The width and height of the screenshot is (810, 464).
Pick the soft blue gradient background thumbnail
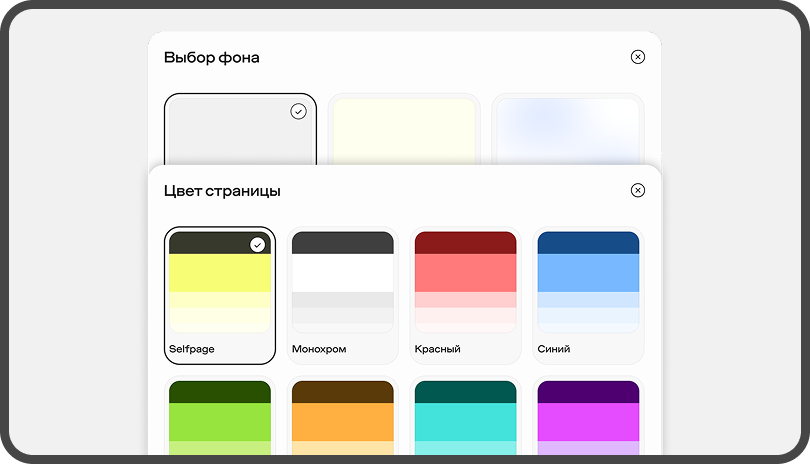[x=568, y=129]
